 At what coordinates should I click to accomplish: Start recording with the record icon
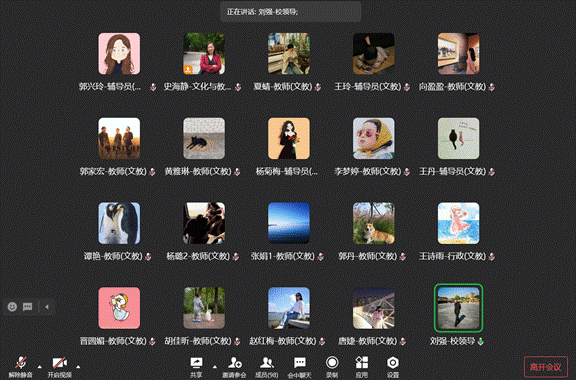[x=332, y=367]
